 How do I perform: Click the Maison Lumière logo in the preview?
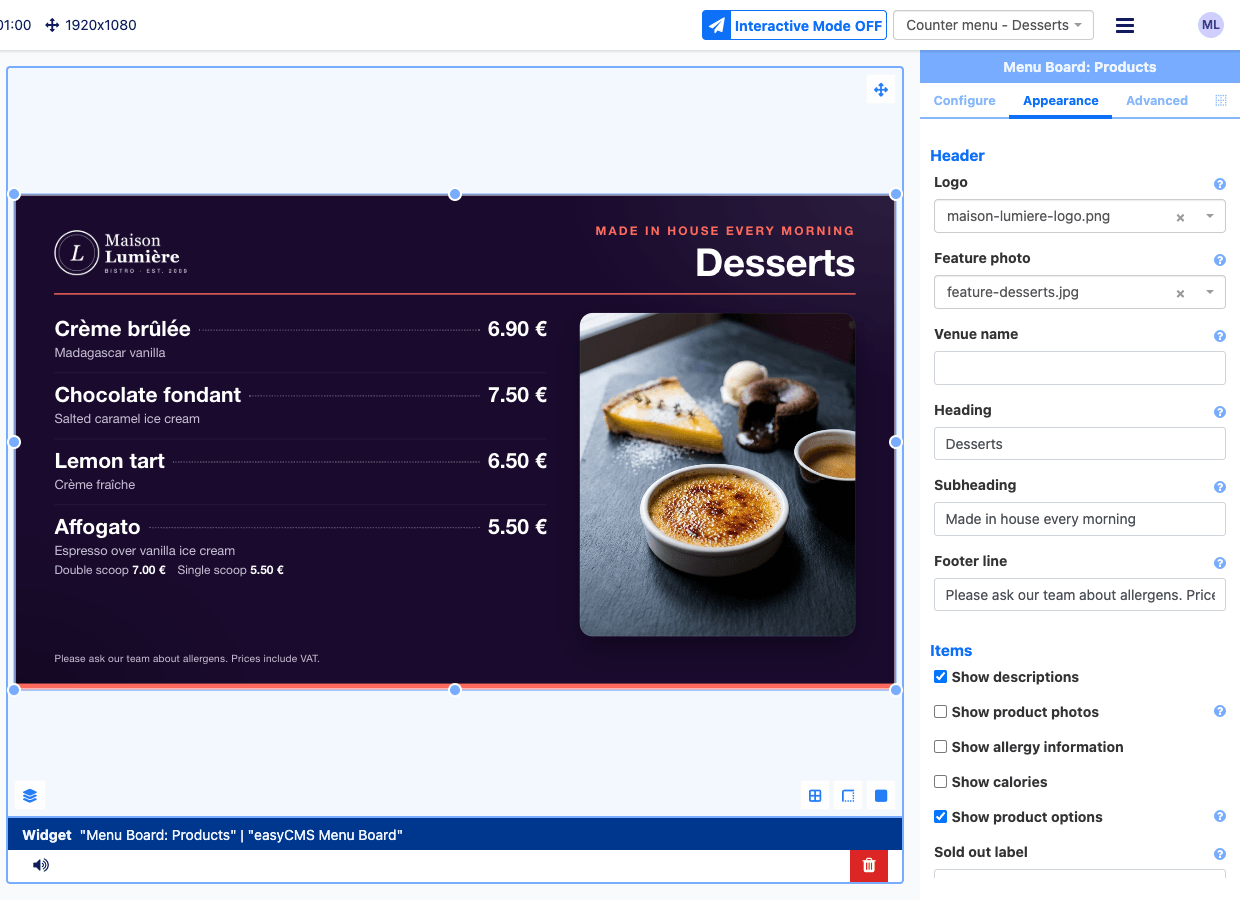pos(121,252)
